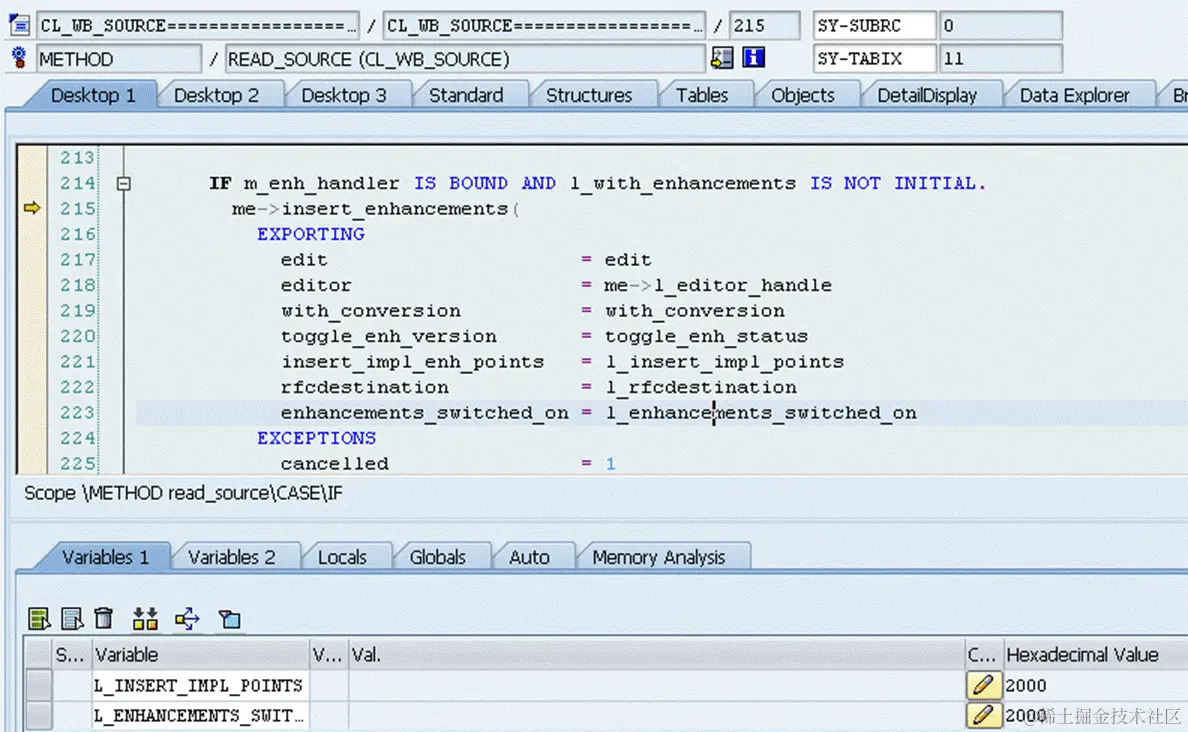The height and width of the screenshot is (732, 1188).
Task: Click the line number field showing 215
Action: coord(764,26)
